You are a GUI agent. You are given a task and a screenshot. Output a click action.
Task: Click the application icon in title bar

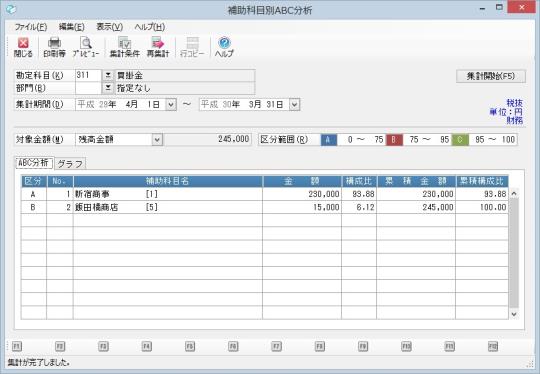[x=11, y=9]
